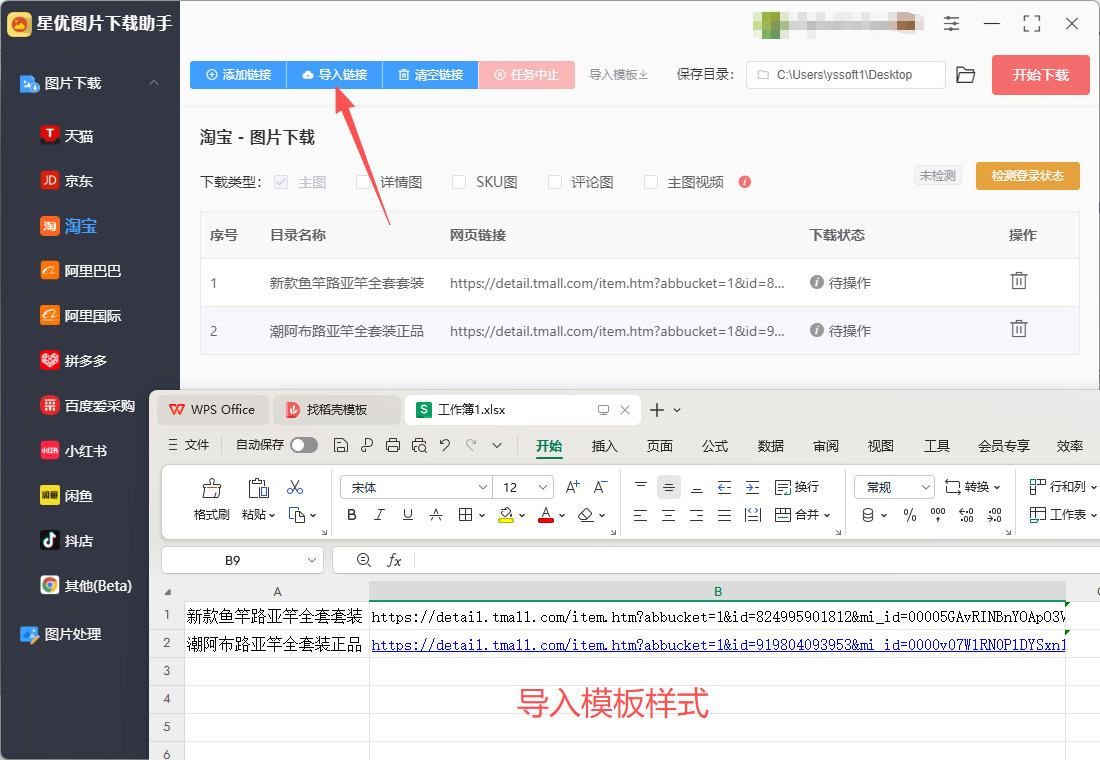Choose 阿里巴巴 platform in sidebar
The height and width of the screenshot is (760, 1100).
pyautogui.click(x=81, y=270)
